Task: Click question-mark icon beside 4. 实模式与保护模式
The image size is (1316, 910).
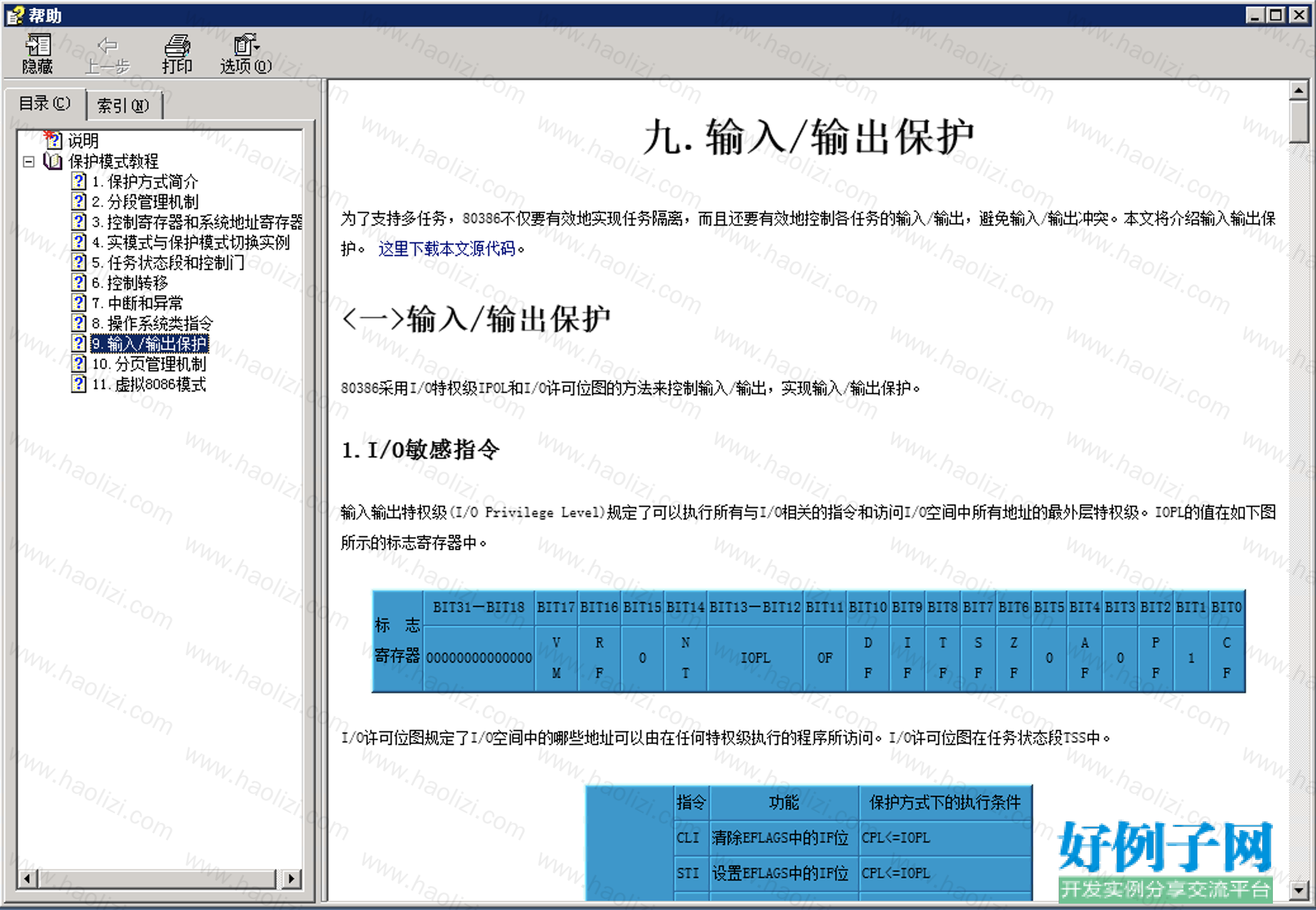Action: 79,242
